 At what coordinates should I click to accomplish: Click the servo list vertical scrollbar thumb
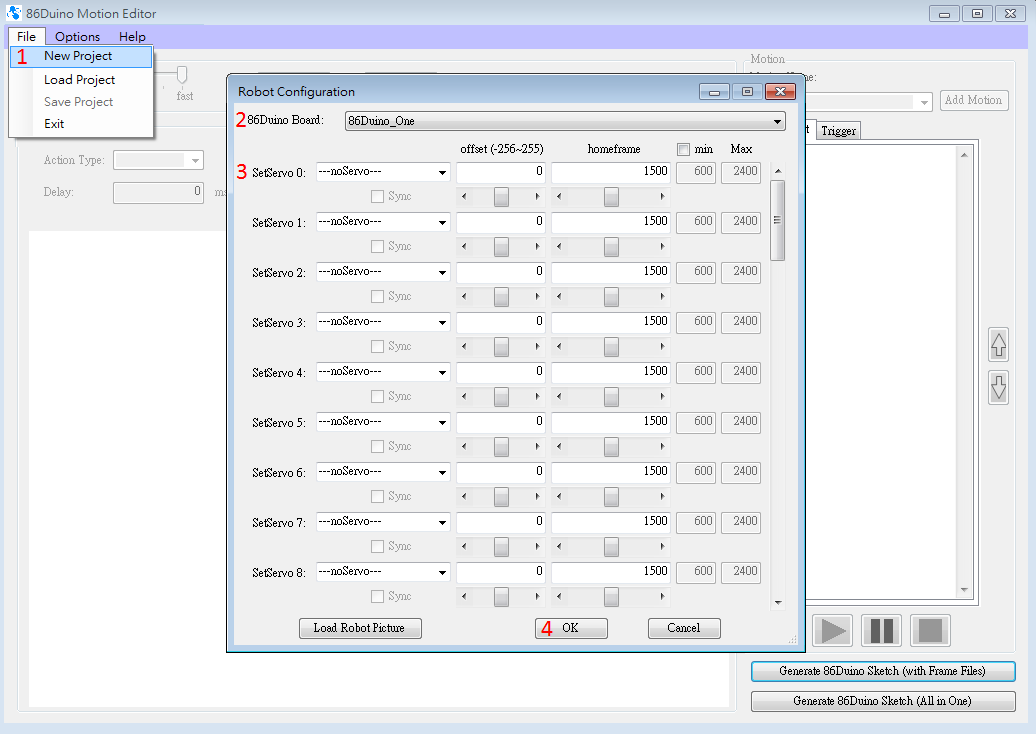point(778,221)
